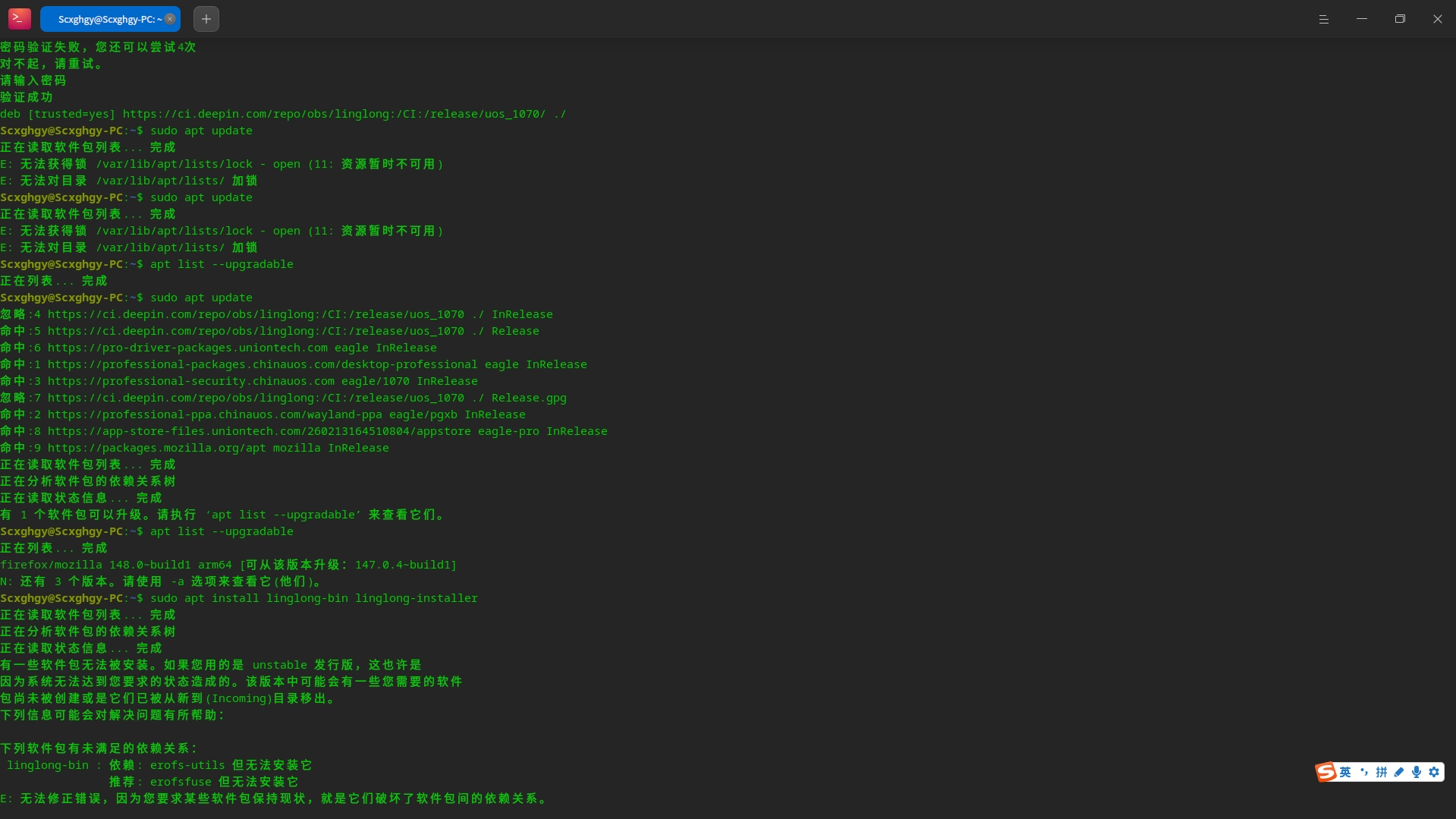The height and width of the screenshot is (819, 1456).
Task: Start voice input with the microphone icon
Action: (1417, 772)
